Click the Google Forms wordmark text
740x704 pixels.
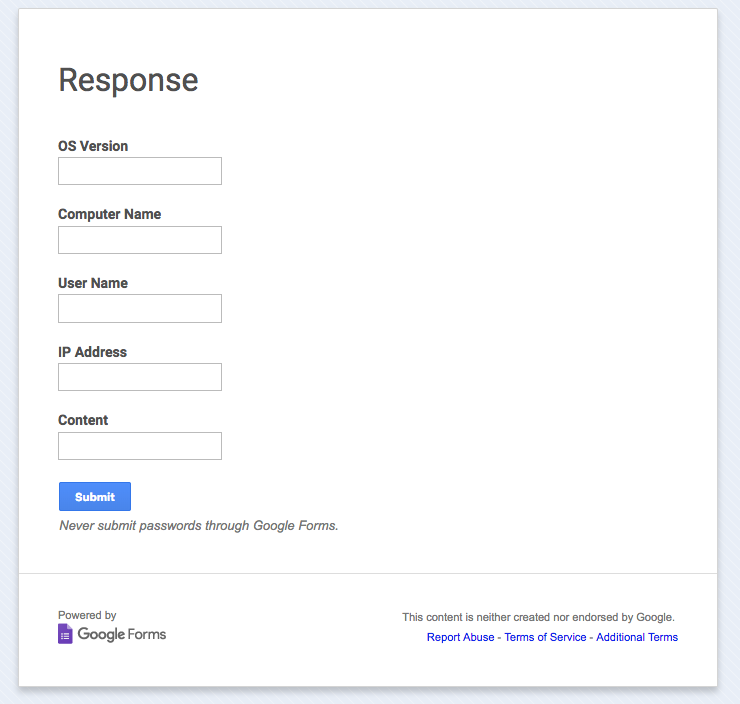click(122, 634)
